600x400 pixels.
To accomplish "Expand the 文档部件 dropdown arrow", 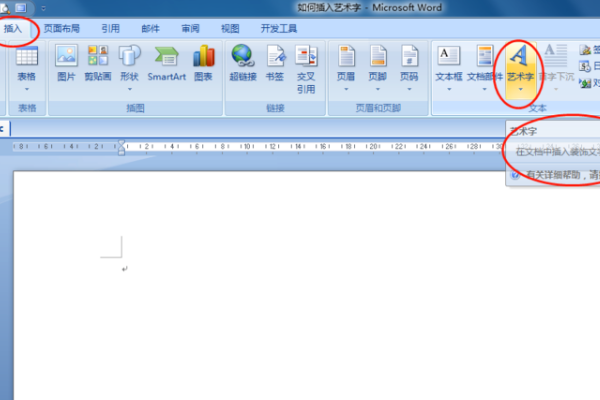I will [484, 89].
